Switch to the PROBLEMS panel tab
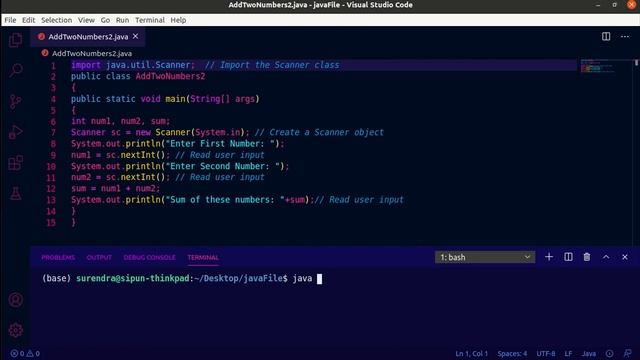Viewport: 640px width, 360px height. click(58, 258)
